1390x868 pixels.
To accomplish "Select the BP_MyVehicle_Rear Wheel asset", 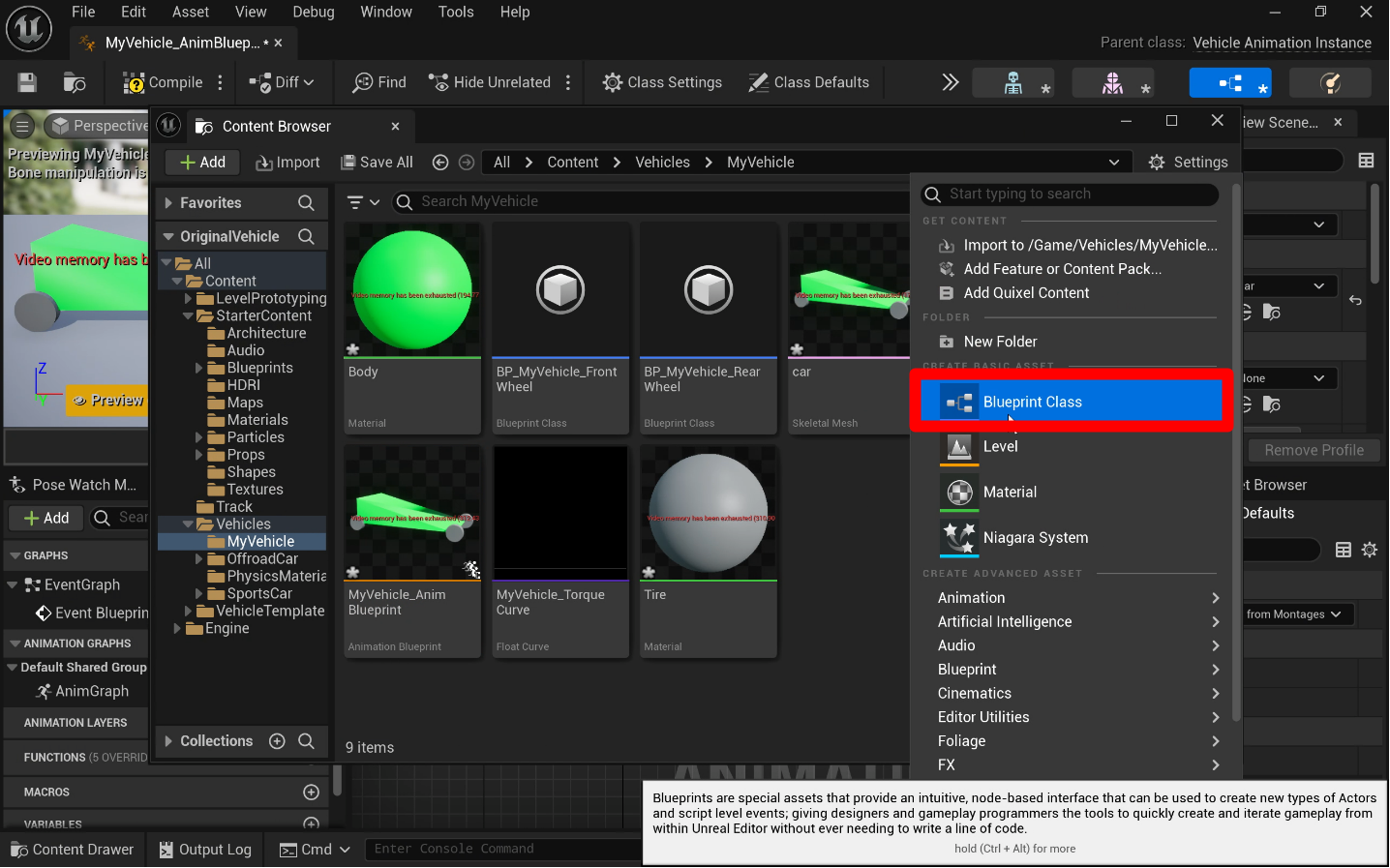I will [709, 329].
